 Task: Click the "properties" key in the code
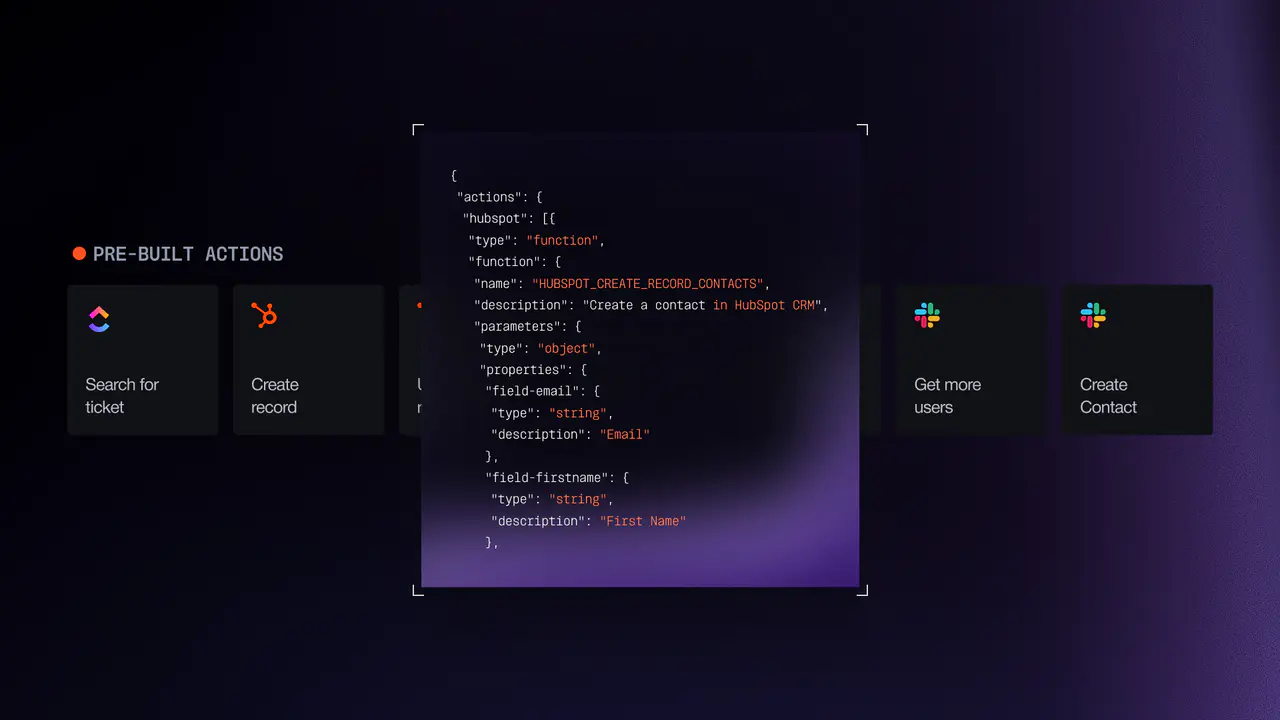[x=522, y=370]
